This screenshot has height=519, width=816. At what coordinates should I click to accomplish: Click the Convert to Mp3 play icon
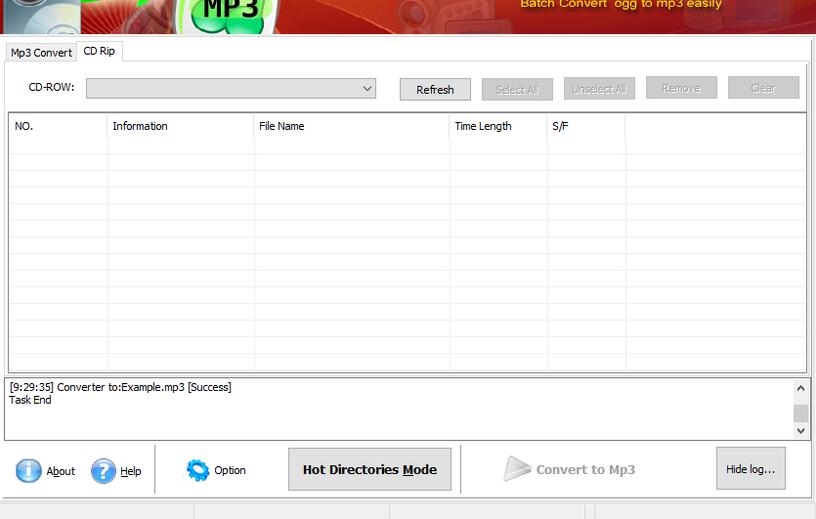point(516,469)
